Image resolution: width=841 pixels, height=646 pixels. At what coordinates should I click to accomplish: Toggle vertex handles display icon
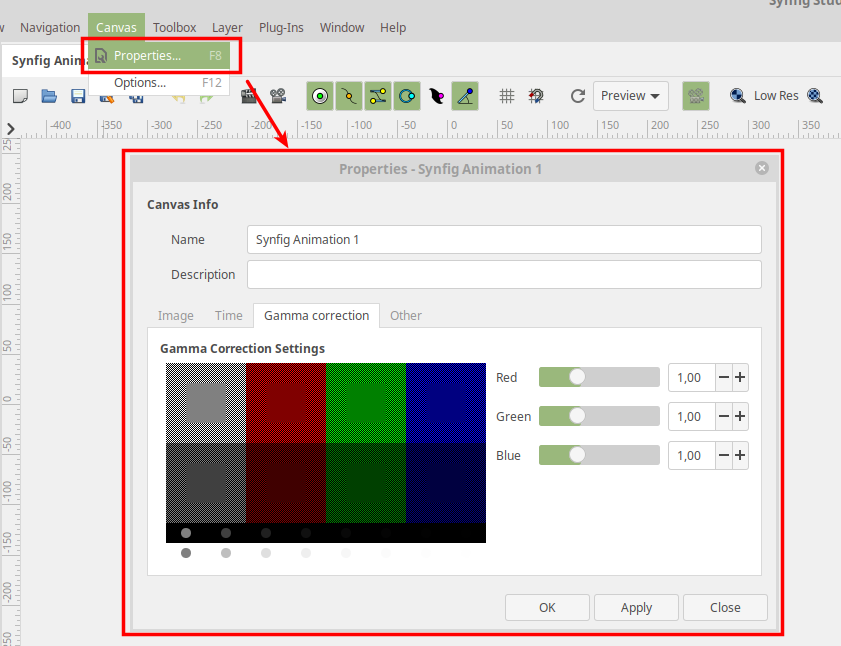pos(349,96)
